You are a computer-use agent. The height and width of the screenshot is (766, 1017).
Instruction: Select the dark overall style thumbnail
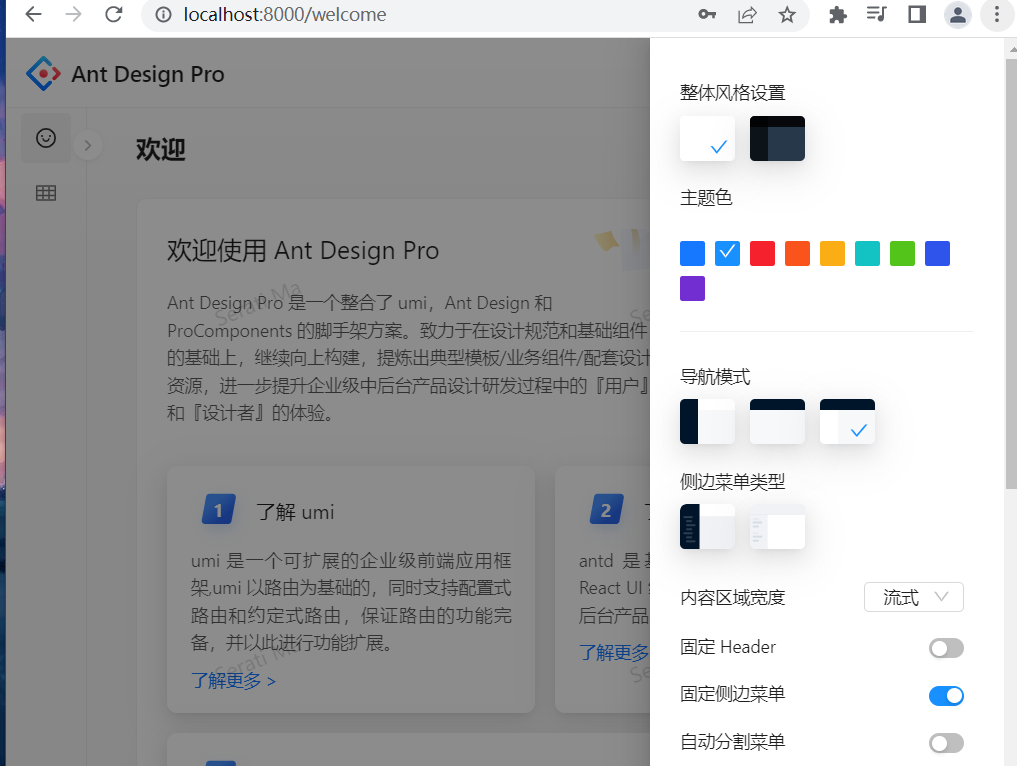[x=777, y=139]
